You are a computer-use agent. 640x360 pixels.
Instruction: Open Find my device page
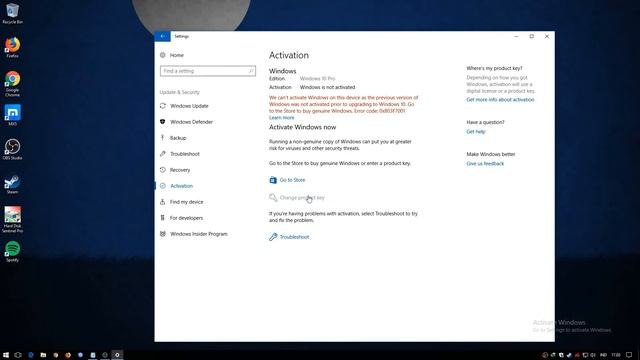(x=187, y=202)
